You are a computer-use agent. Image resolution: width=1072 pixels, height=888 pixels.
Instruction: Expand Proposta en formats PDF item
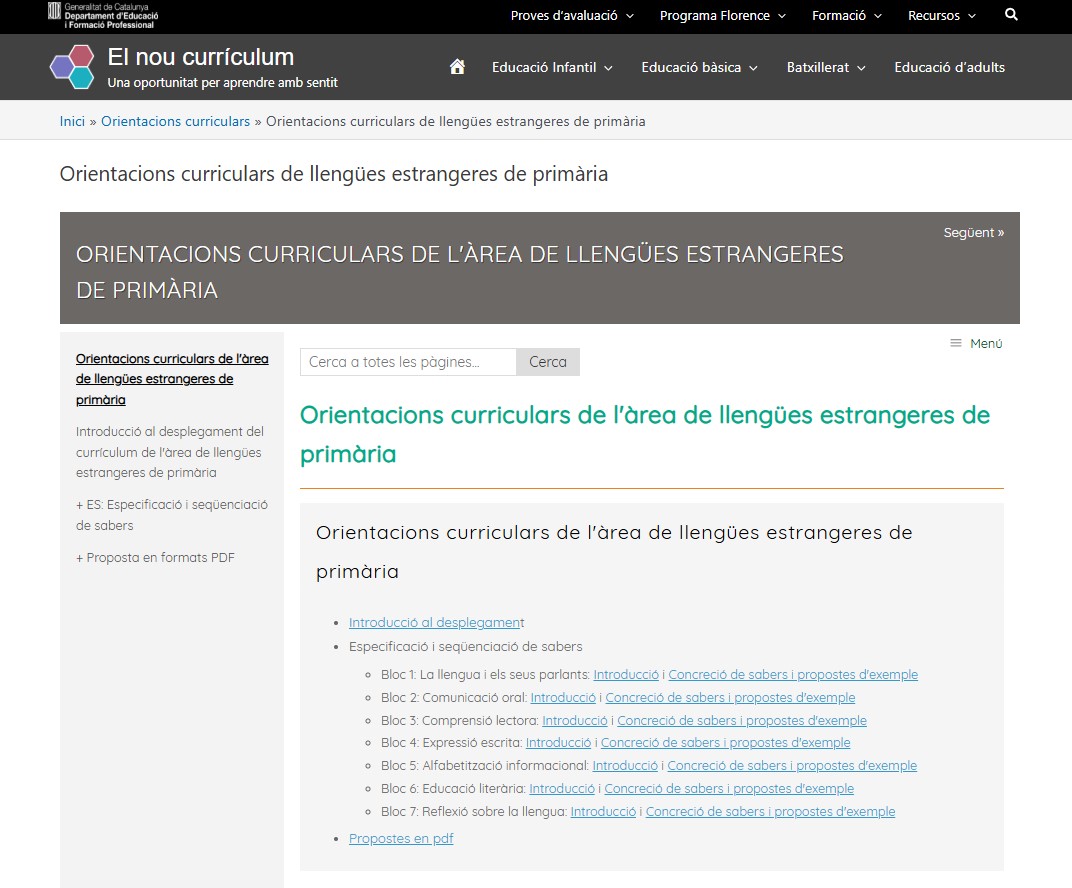click(x=155, y=558)
